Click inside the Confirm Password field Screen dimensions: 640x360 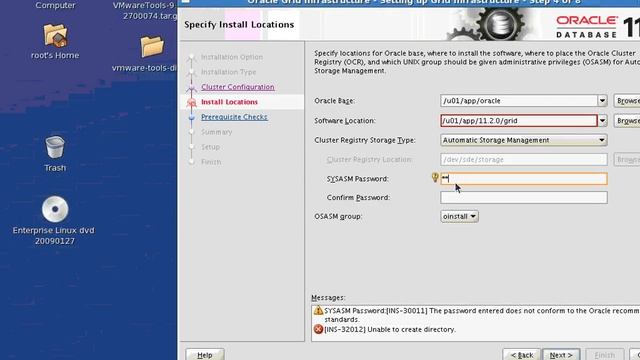coord(524,198)
